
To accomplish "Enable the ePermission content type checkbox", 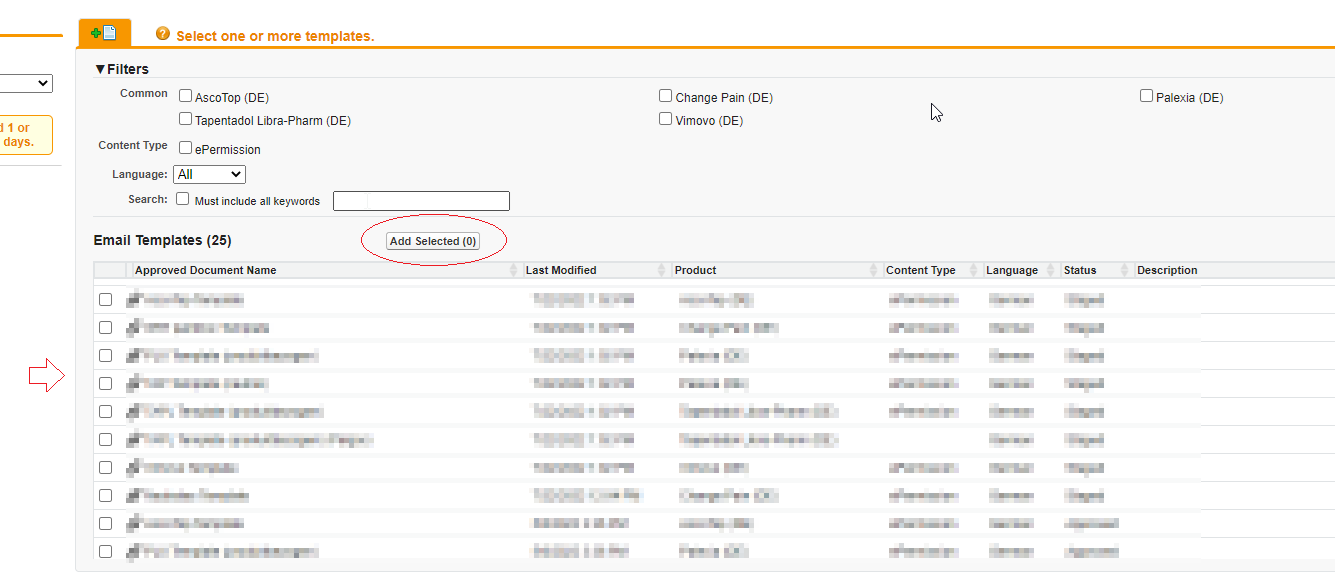I will (x=186, y=148).
